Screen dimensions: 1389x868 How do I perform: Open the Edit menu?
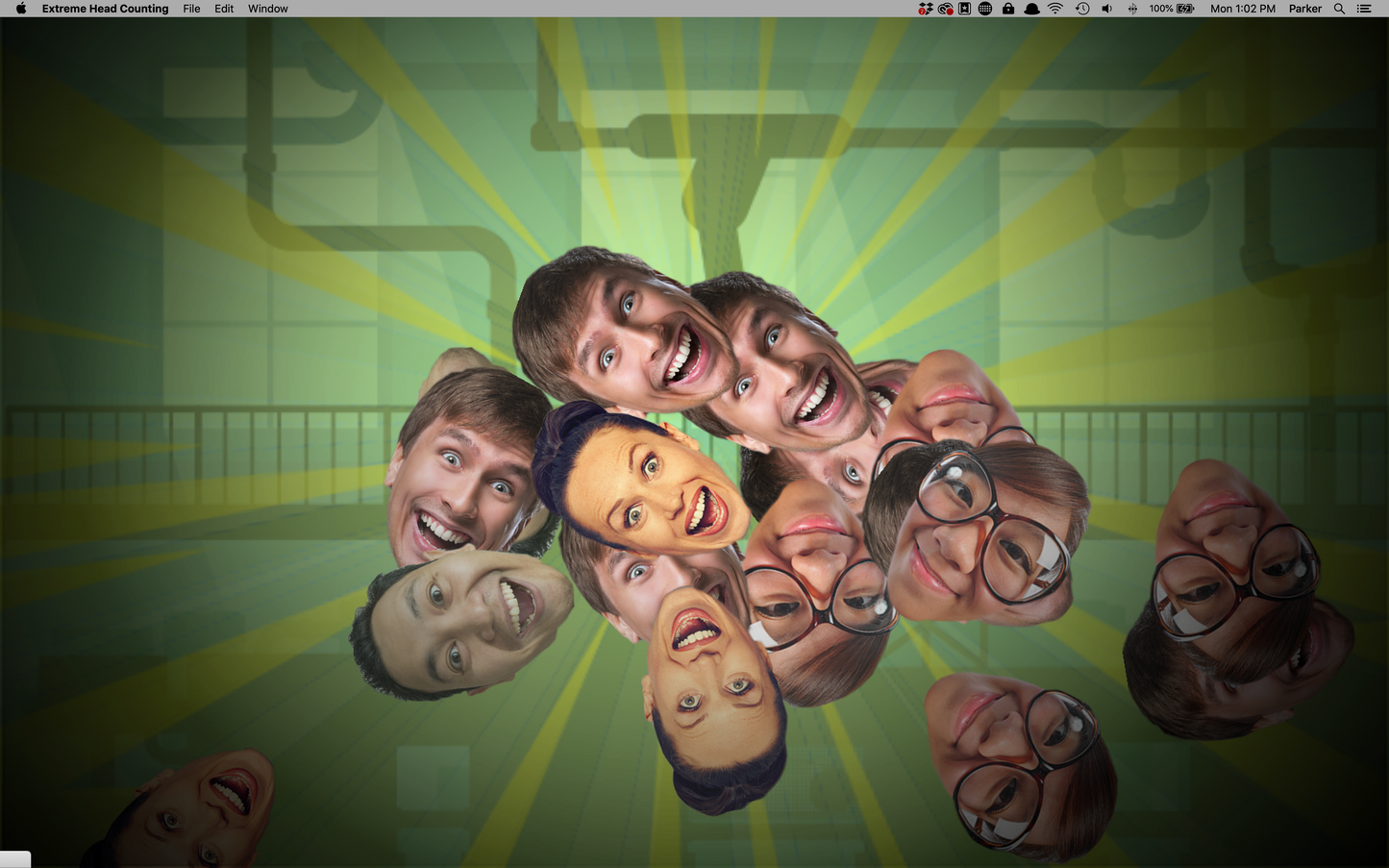(224, 9)
